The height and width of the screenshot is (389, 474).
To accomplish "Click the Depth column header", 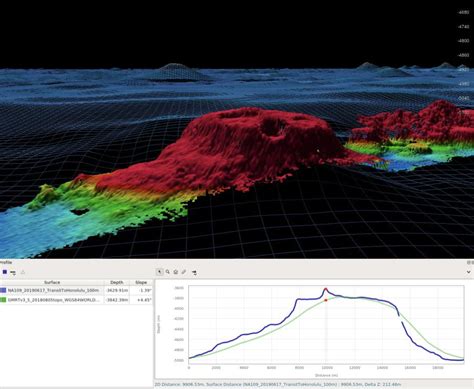I will click(x=117, y=282).
